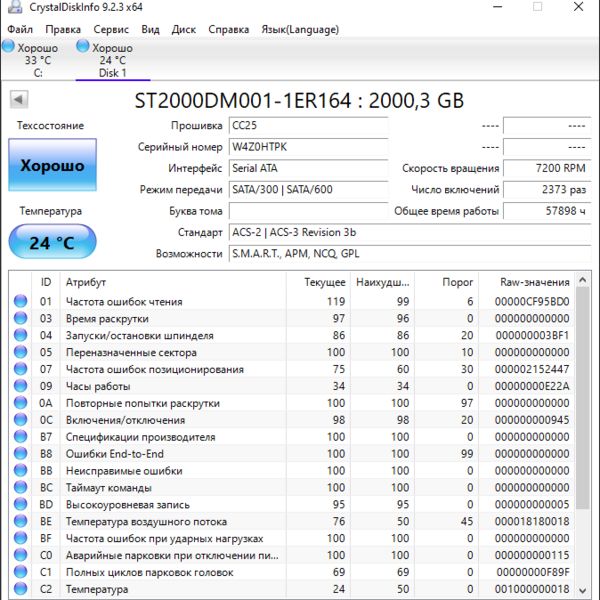This screenshot has height=600, width=600.
Task: Open the Файл menu
Action: click(x=20, y=29)
